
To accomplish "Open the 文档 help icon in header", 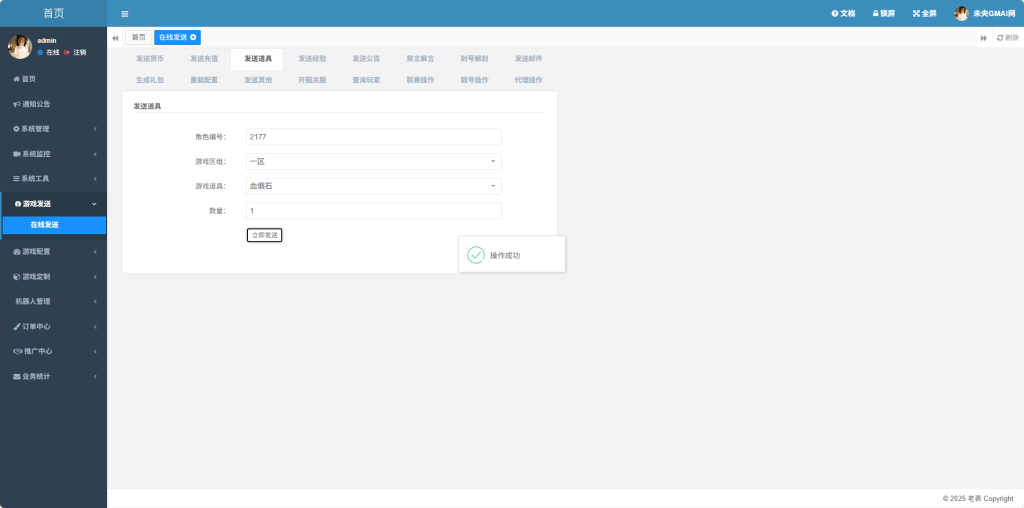I will (835, 14).
